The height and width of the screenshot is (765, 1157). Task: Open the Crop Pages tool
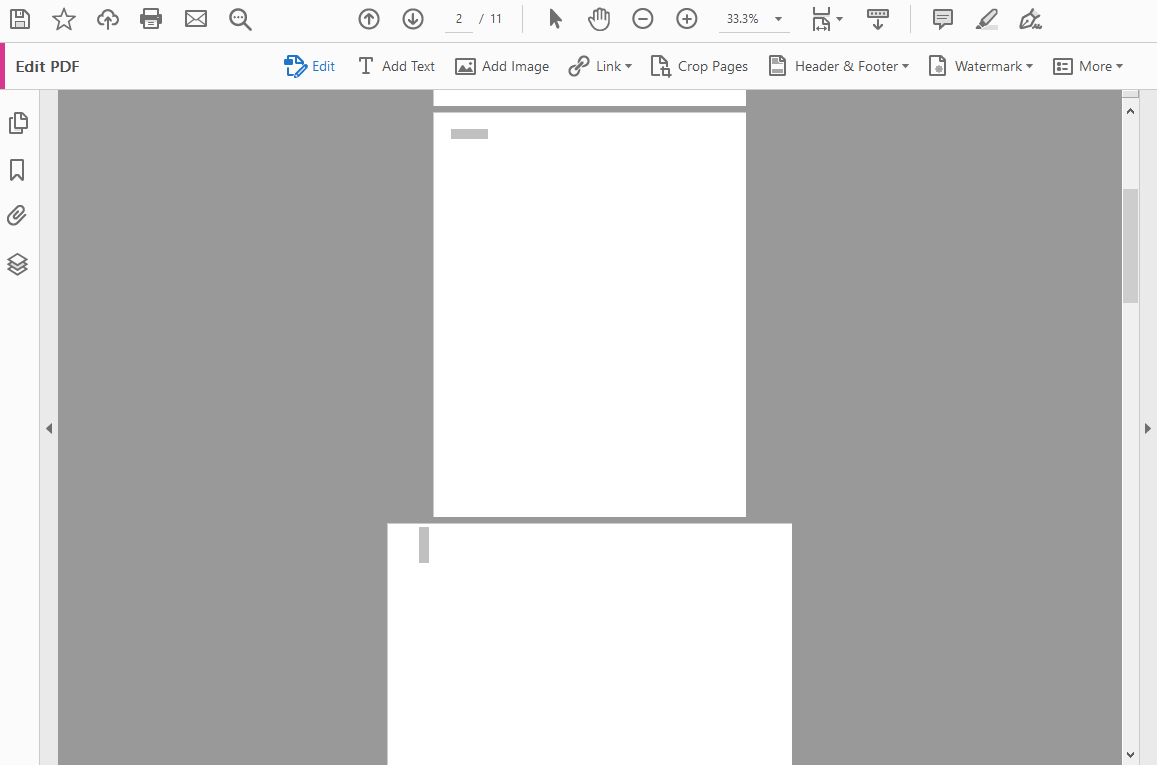coord(699,66)
